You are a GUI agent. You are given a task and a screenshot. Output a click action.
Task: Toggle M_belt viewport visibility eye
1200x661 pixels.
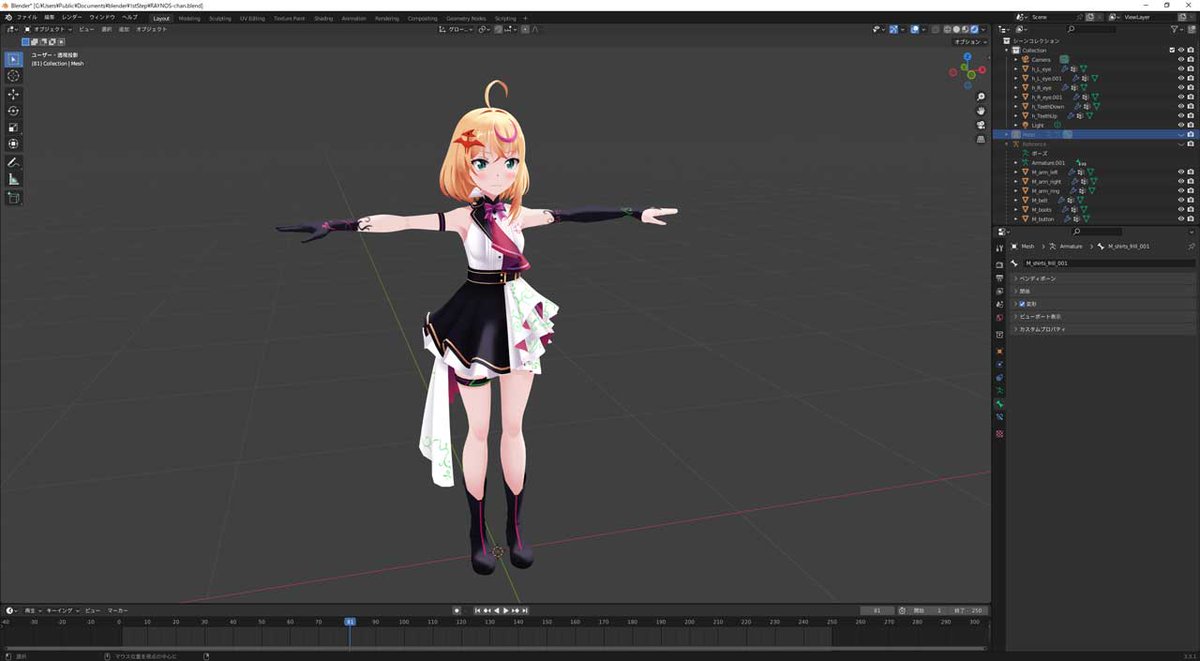coord(1181,200)
